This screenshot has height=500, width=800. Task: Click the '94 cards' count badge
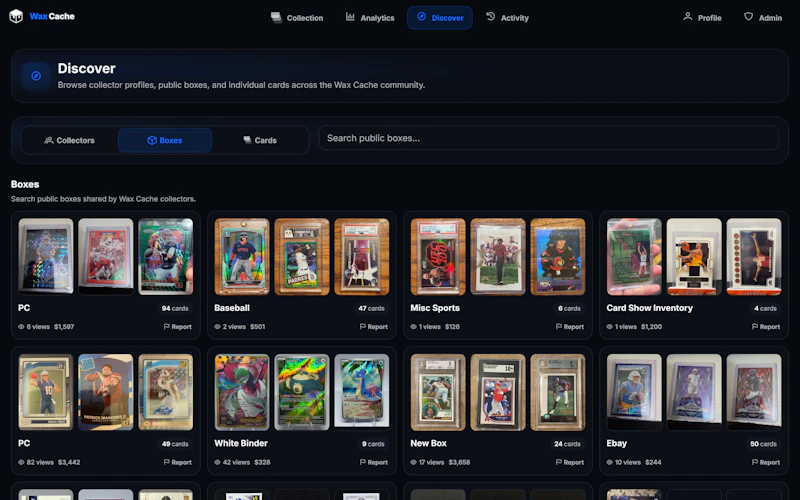pyautogui.click(x=175, y=309)
